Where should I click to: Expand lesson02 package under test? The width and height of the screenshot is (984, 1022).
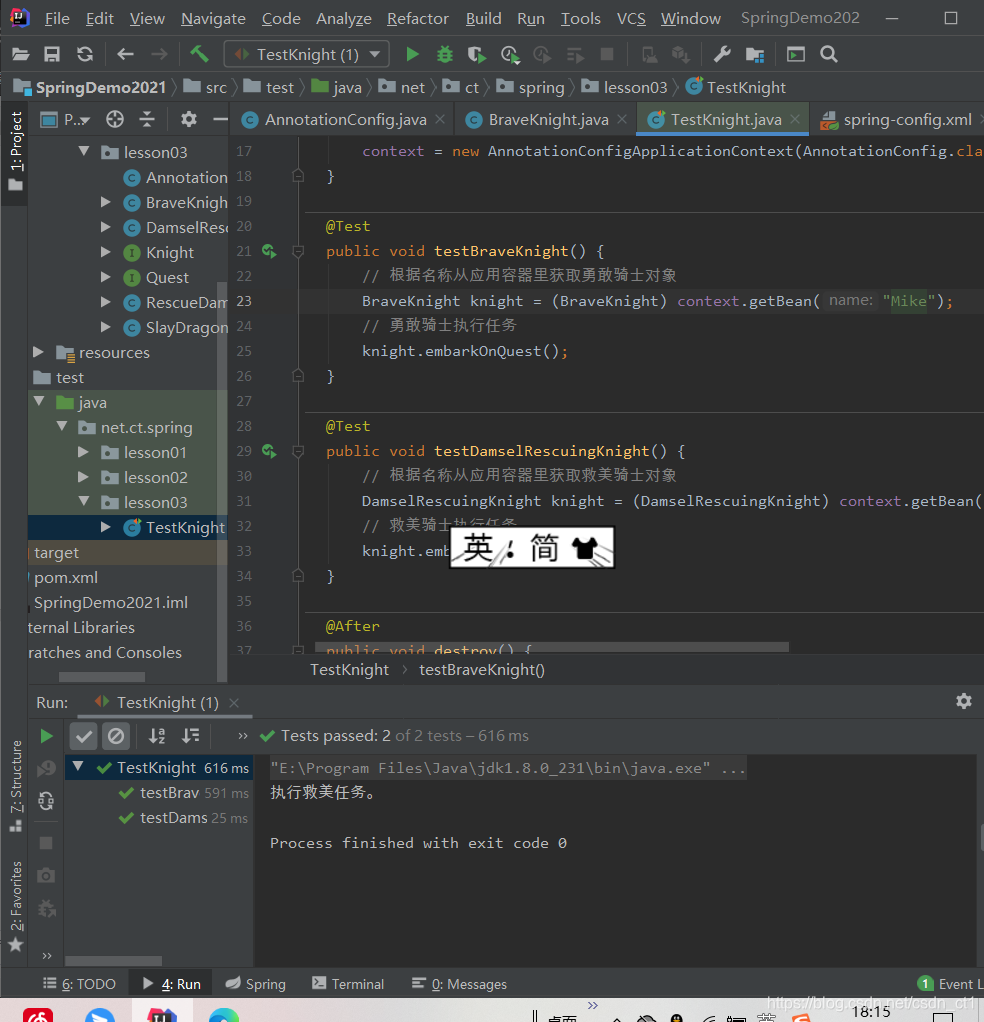tap(83, 477)
